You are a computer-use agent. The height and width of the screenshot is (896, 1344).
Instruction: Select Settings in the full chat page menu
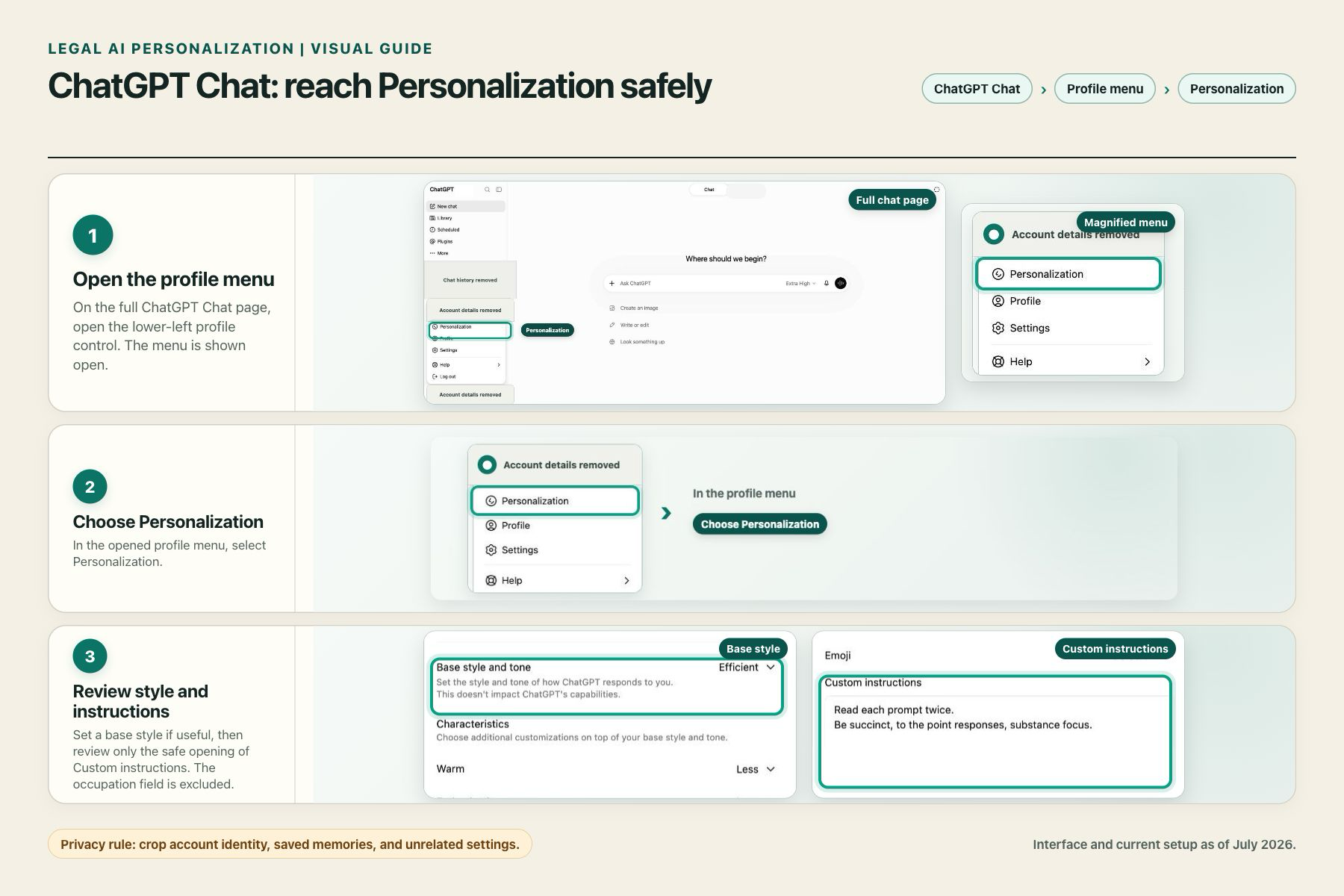pos(444,350)
